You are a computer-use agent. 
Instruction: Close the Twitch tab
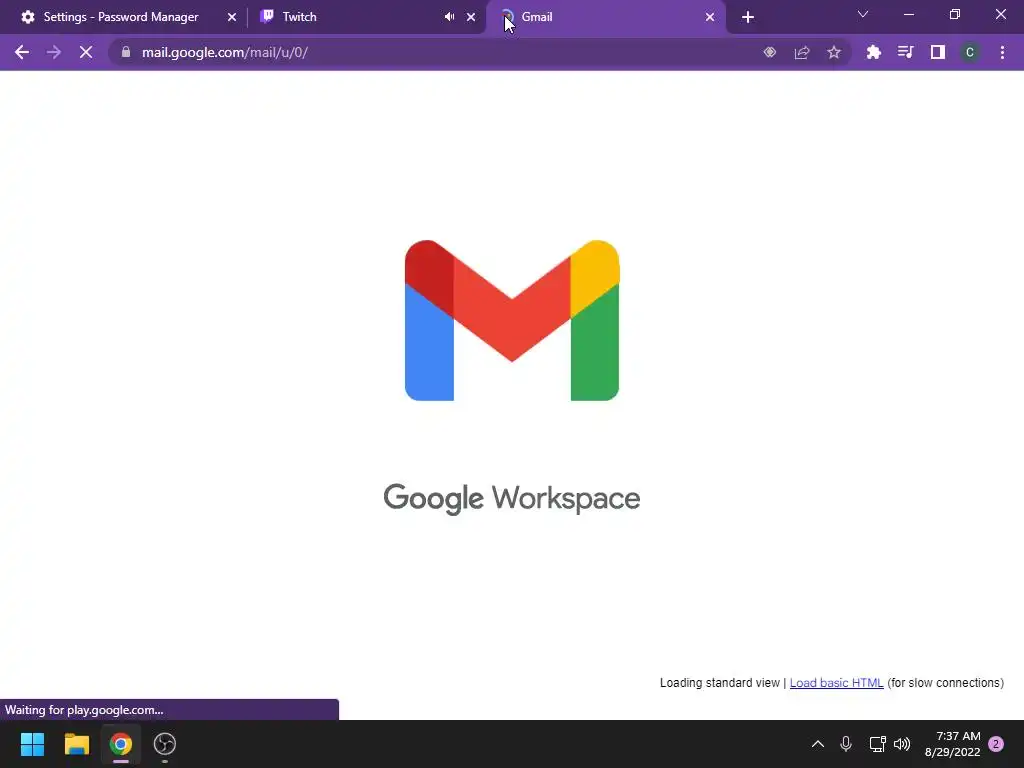471,17
